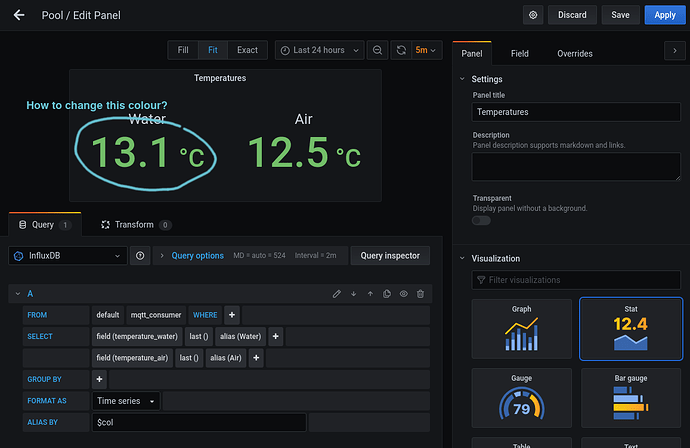
Task: Toggle the Transparent panel switch
Action: pos(482,220)
